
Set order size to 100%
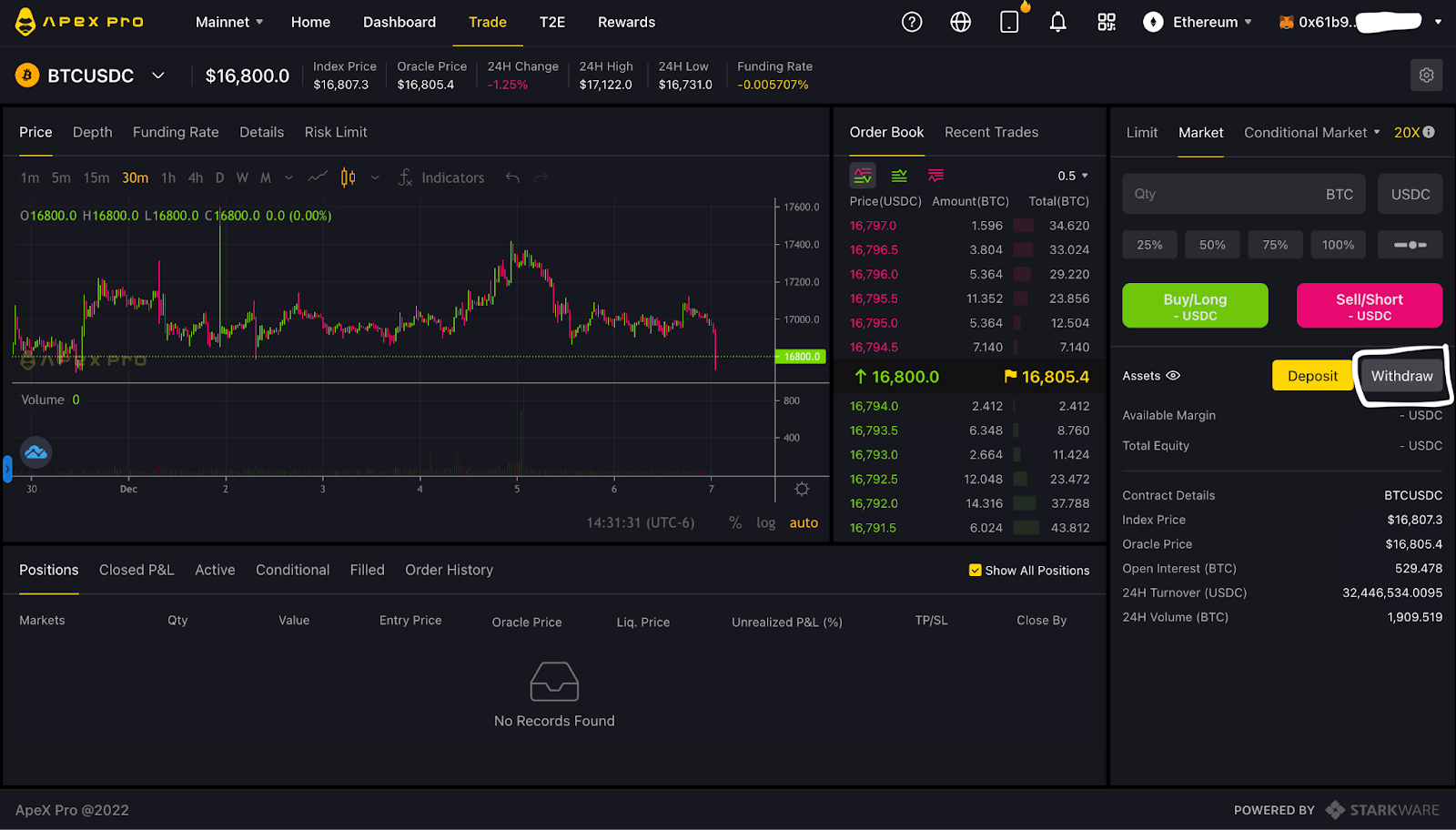[1338, 245]
